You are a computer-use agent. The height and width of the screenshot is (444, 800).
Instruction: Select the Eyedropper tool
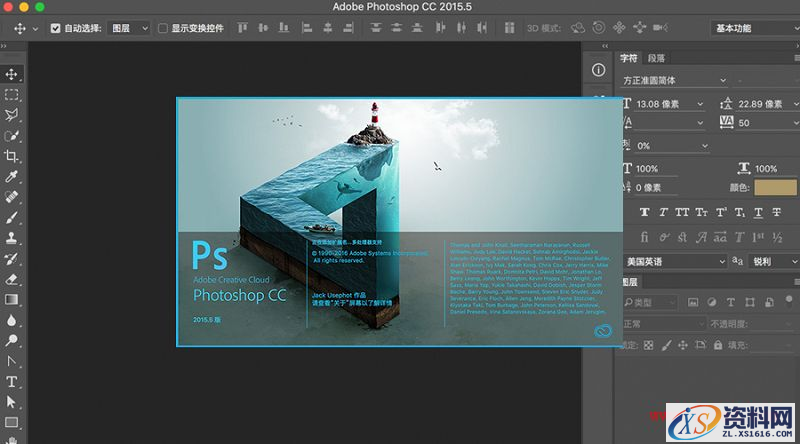pyautogui.click(x=12, y=177)
